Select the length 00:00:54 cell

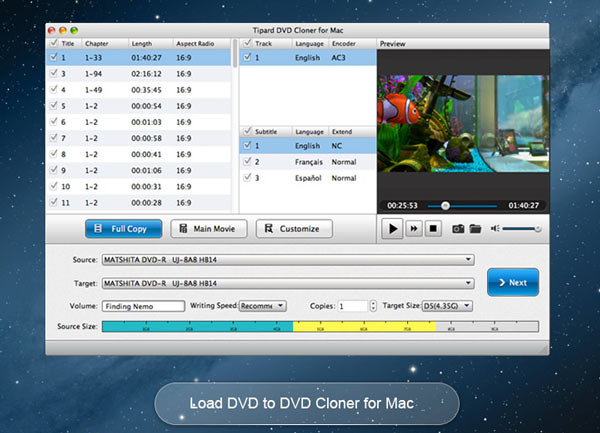[x=146, y=106]
